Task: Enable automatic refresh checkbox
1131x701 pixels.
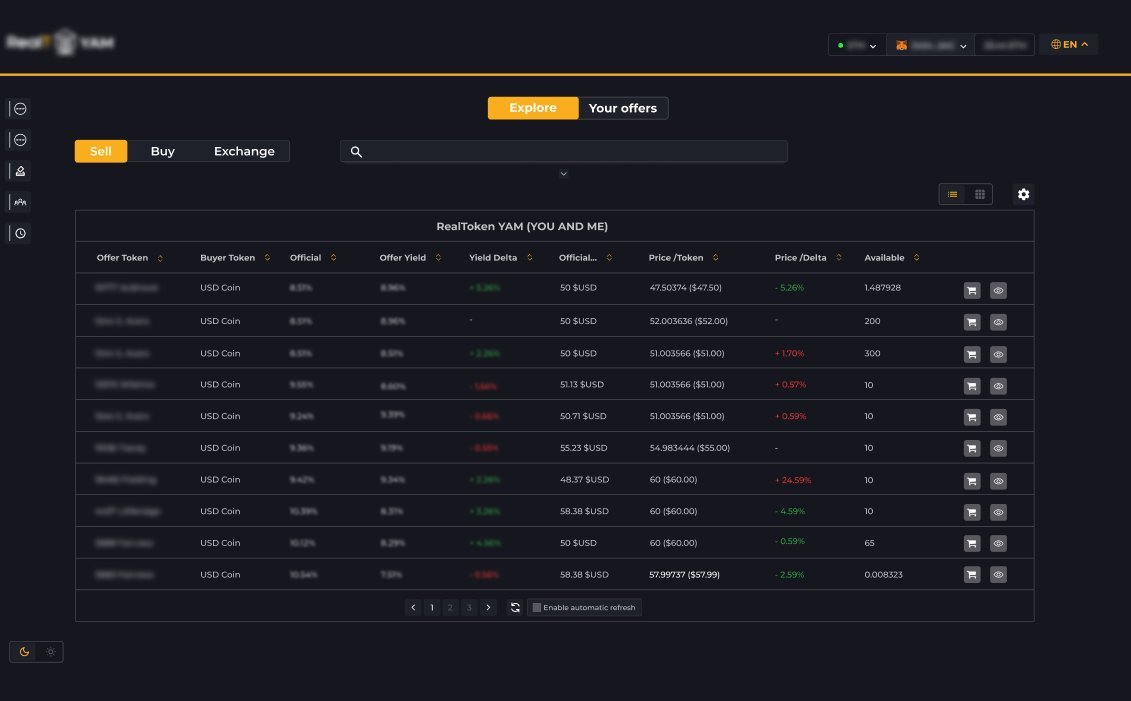Action: click(537, 607)
